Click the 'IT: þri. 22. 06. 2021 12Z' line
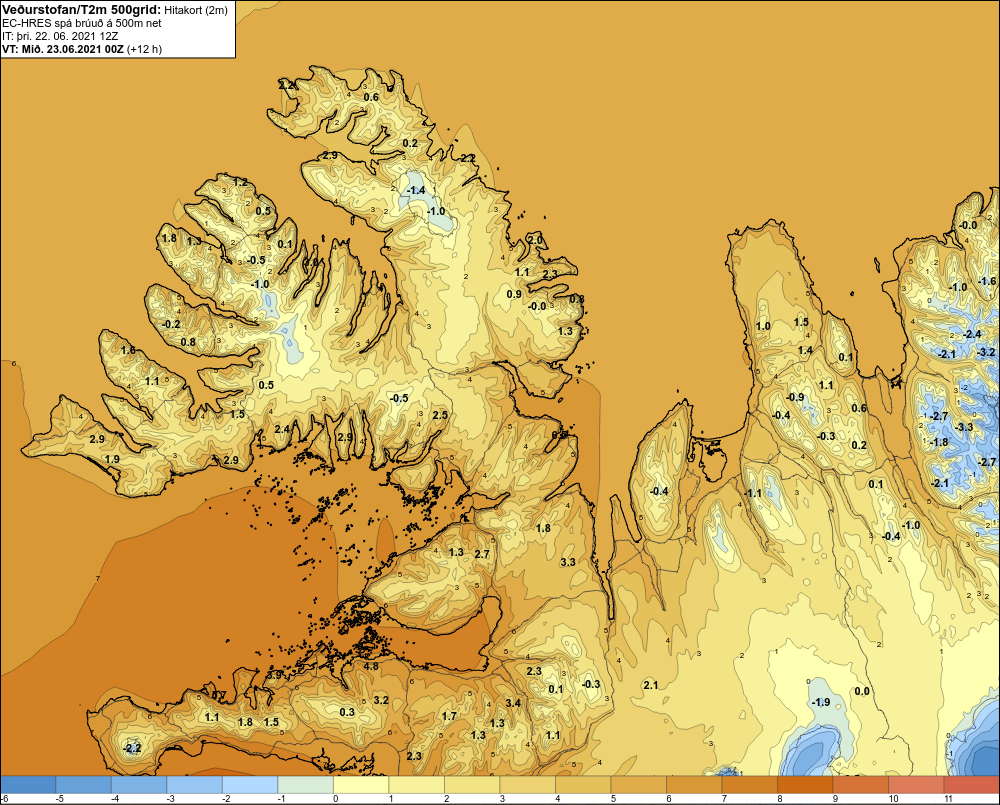The width and height of the screenshot is (1000, 805). coord(60,36)
